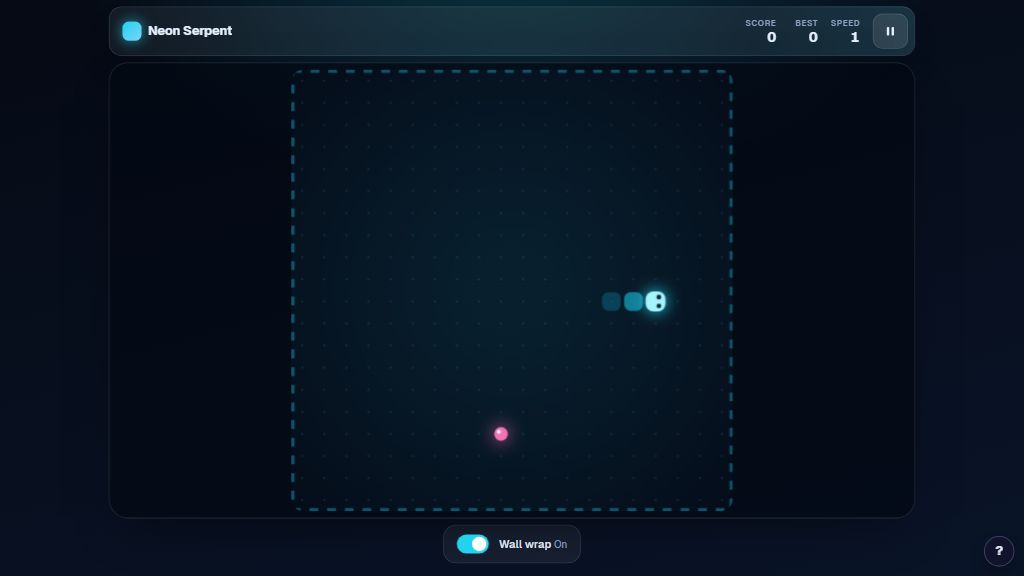Click the pink food orb
Image resolution: width=1024 pixels, height=576 pixels.
pos(501,434)
